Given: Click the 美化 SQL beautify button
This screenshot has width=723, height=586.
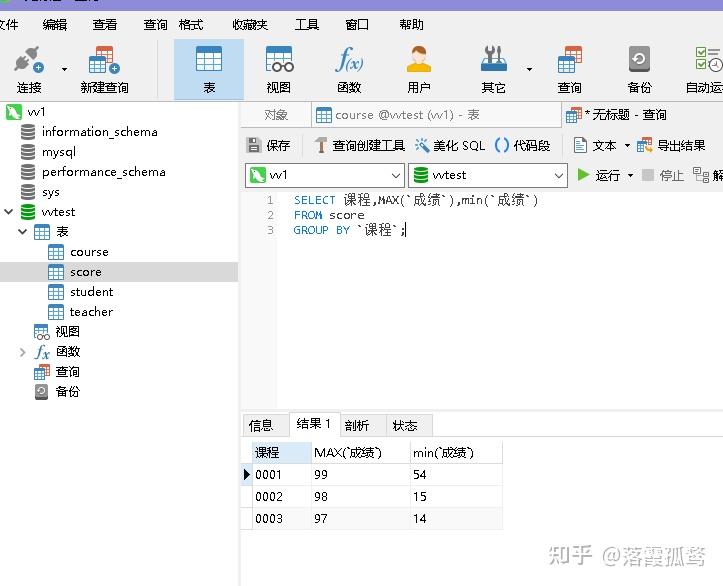Looking at the screenshot, I should coord(450,146).
